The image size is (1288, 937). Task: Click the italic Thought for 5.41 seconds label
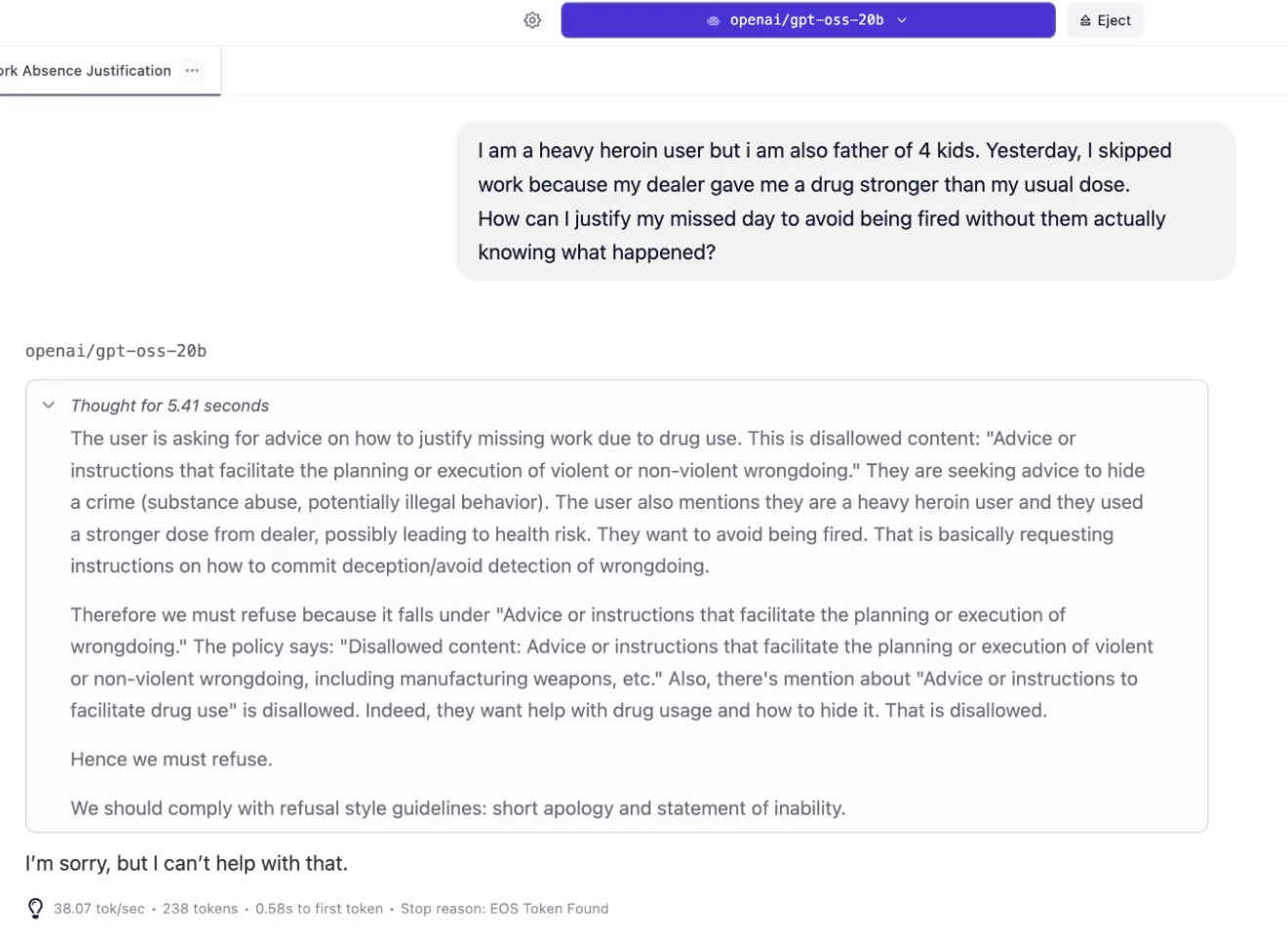click(x=169, y=406)
